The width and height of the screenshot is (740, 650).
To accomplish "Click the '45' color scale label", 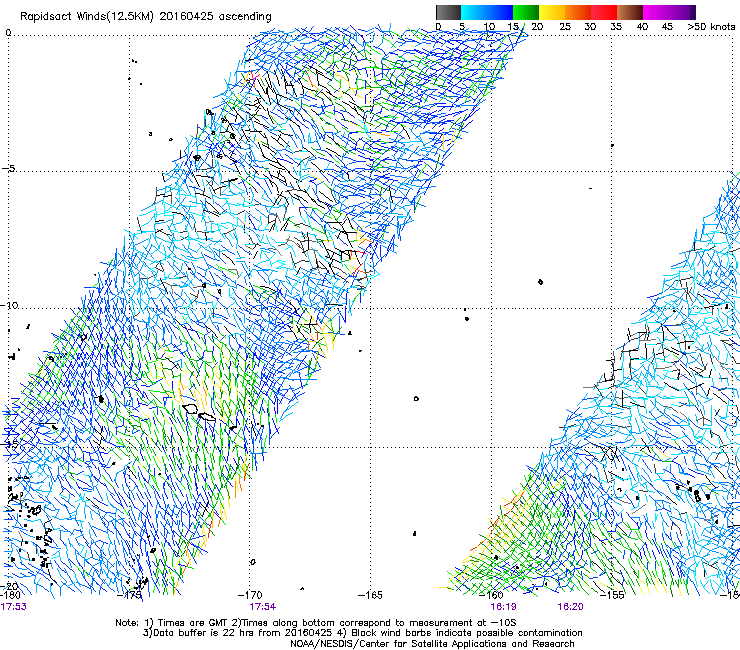I will tap(667, 26).
